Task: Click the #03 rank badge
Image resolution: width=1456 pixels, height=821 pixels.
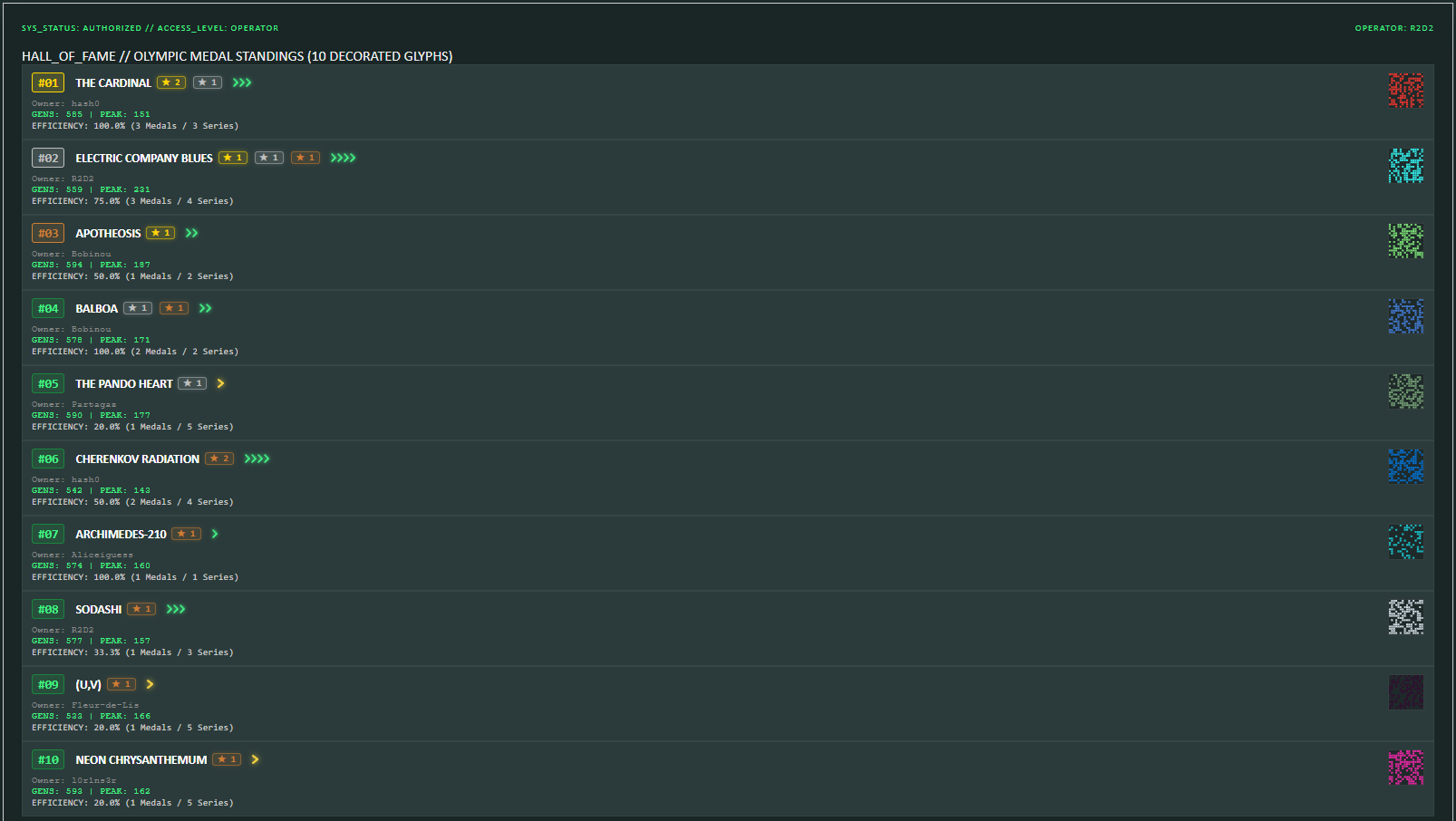Action: pyautogui.click(x=48, y=233)
